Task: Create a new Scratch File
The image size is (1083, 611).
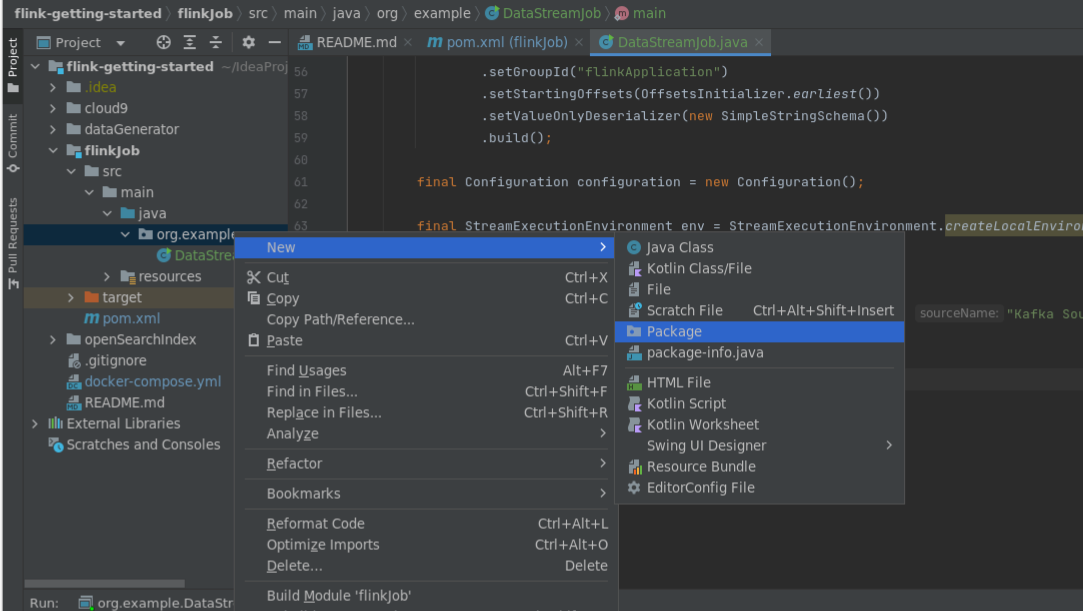Action: (760, 311)
